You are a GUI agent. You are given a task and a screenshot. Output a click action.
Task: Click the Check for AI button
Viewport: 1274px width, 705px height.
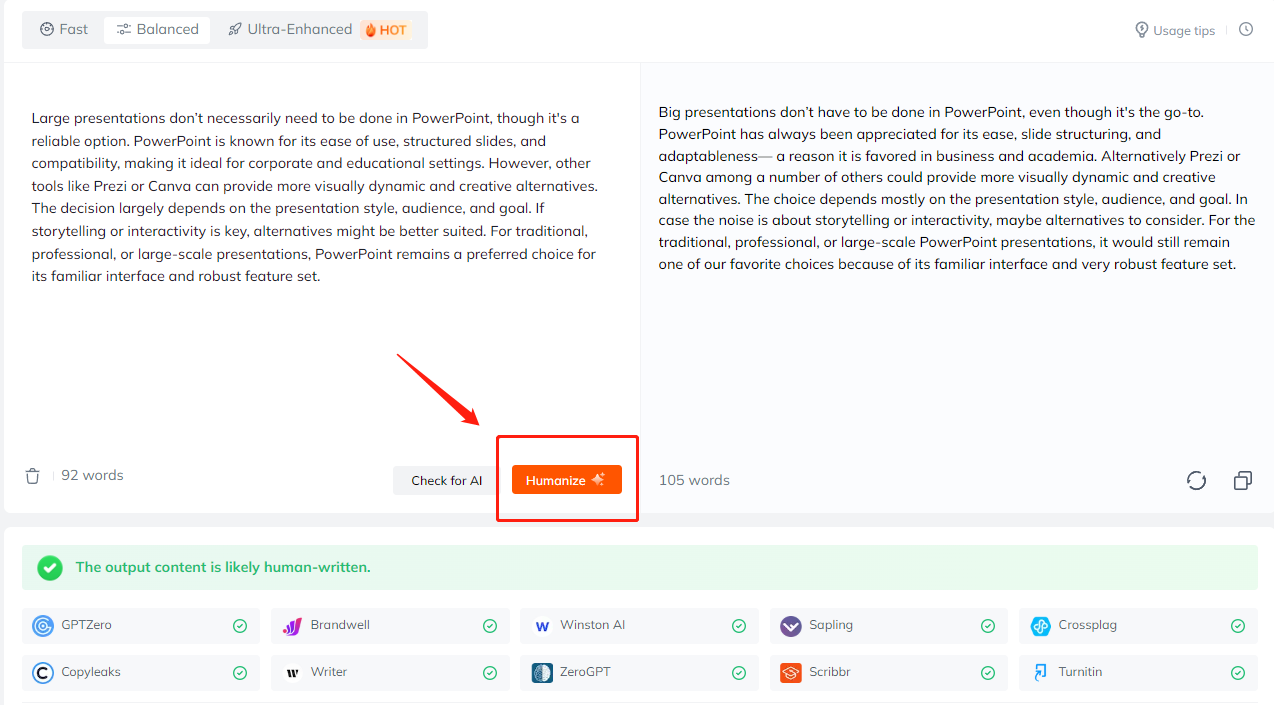click(x=446, y=481)
